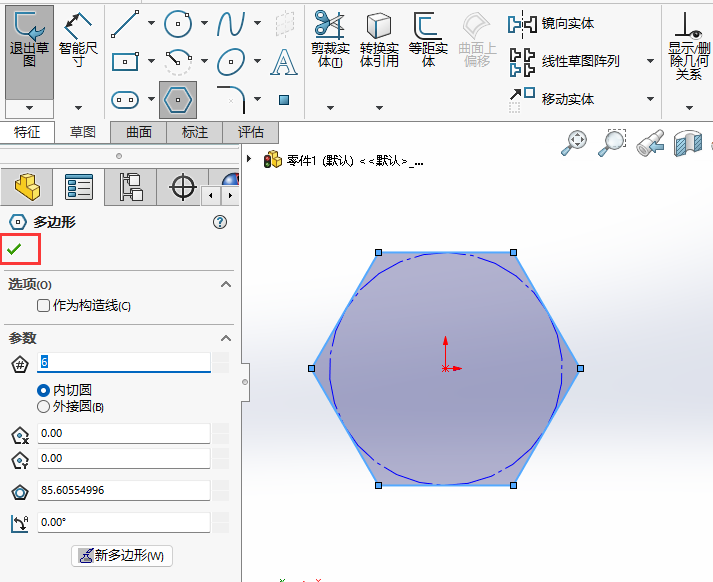Select the Polygon sketch tool
This screenshot has width=713, height=582.
[177, 99]
